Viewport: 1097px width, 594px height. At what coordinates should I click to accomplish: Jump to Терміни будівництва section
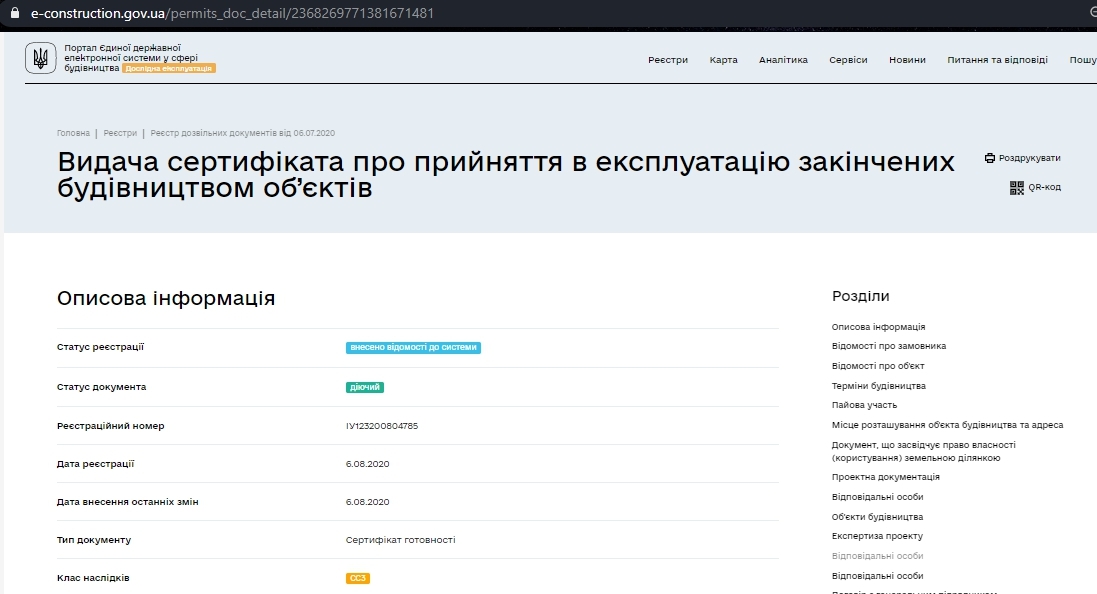point(879,386)
